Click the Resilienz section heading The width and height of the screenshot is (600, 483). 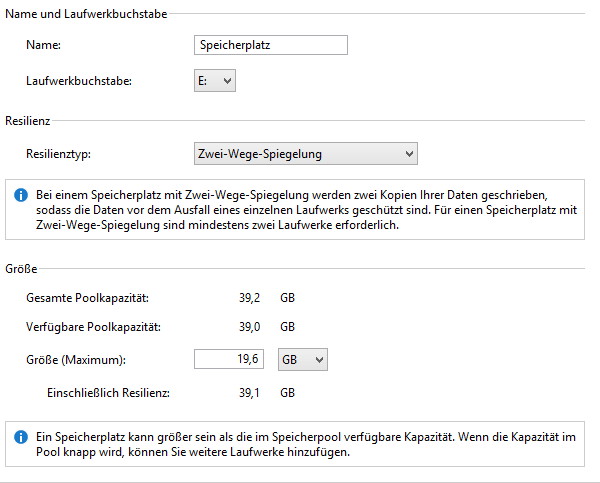pyautogui.click(x=28, y=121)
